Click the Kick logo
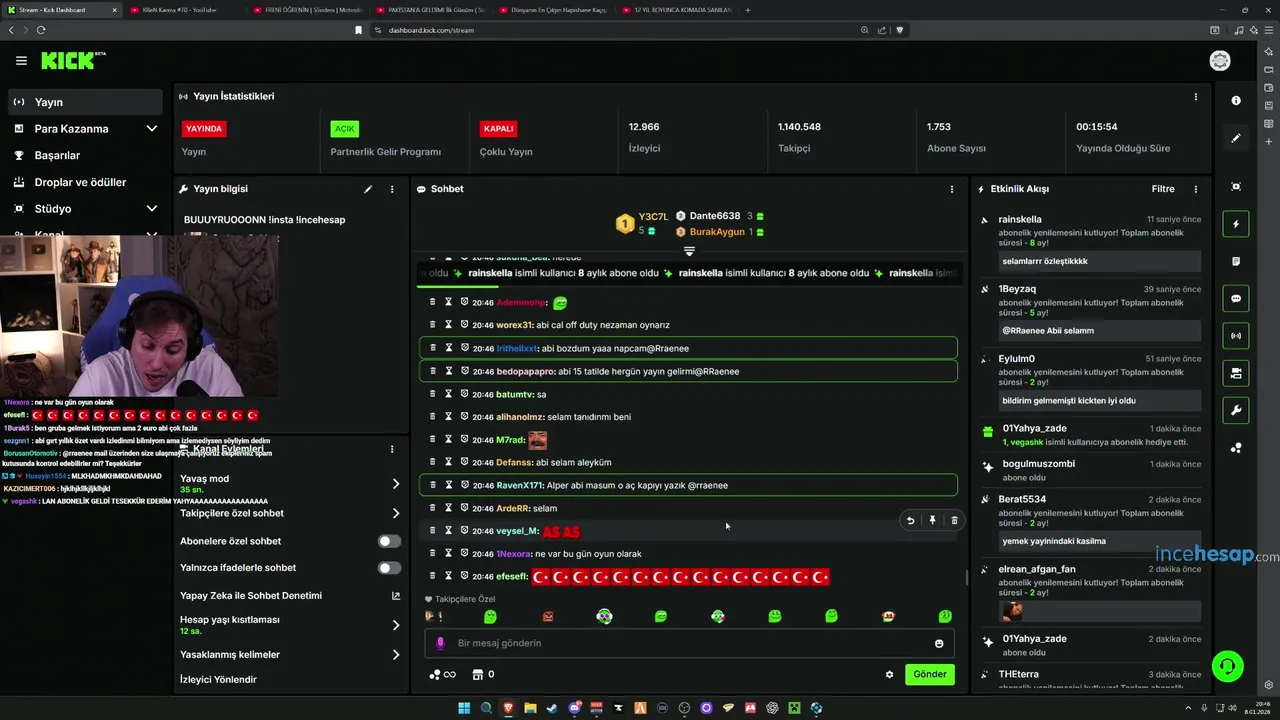 pos(73,61)
